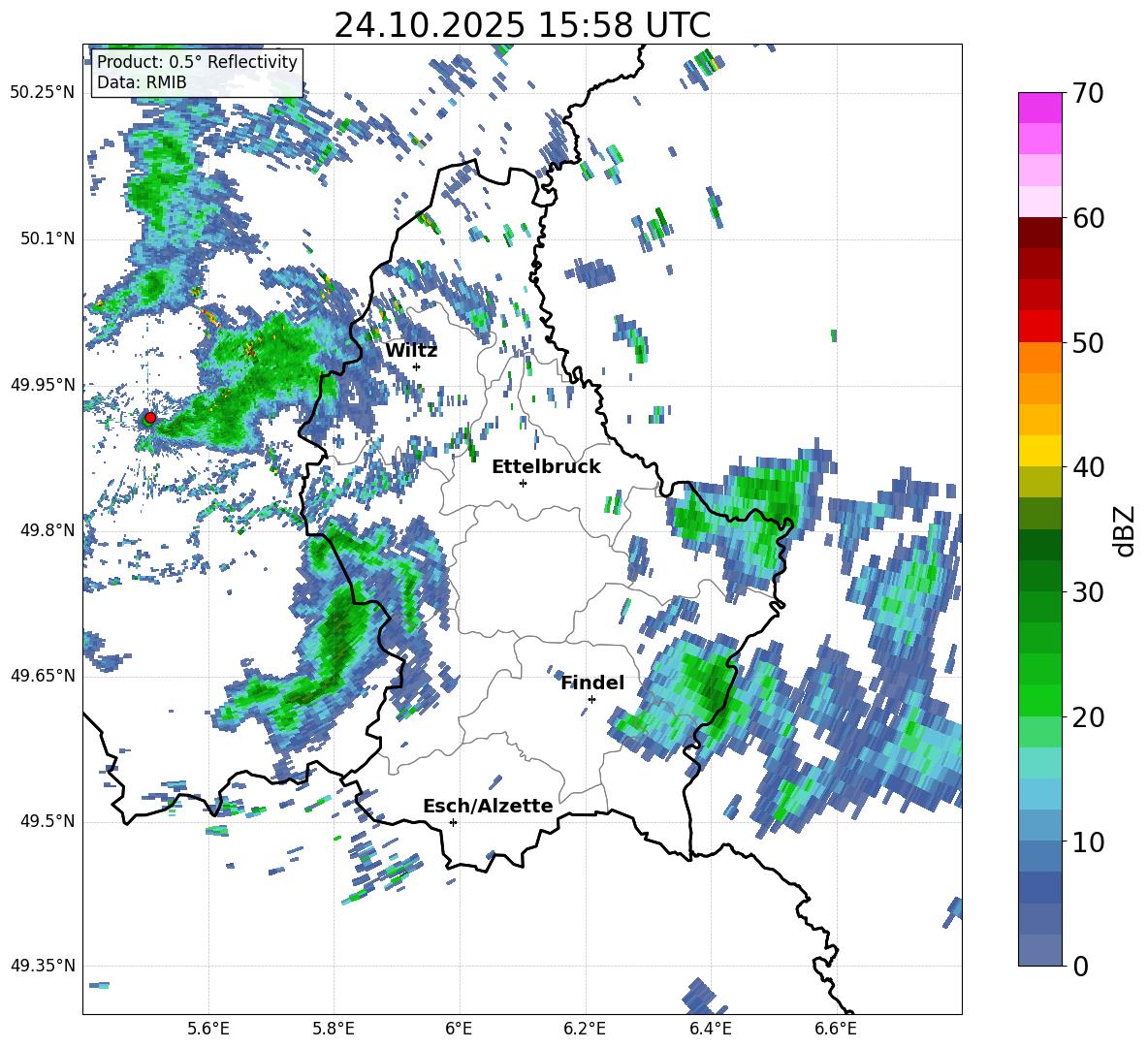Click the colorbar tick label 70
This screenshot has width=1148, height=1048.
coord(1088,93)
